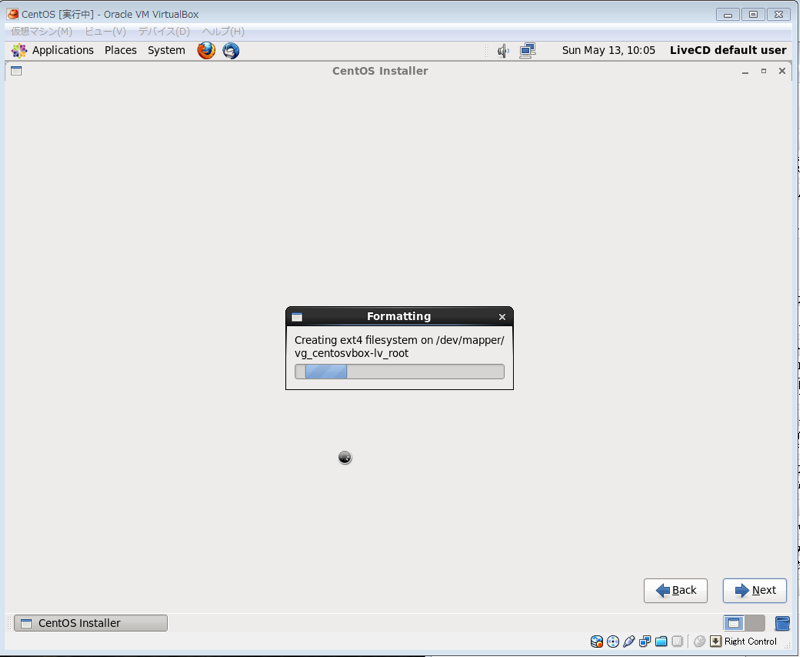Image resolution: width=800 pixels, height=657 pixels.
Task: Click the Formatting dialog window icon
Action: [x=297, y=317]
